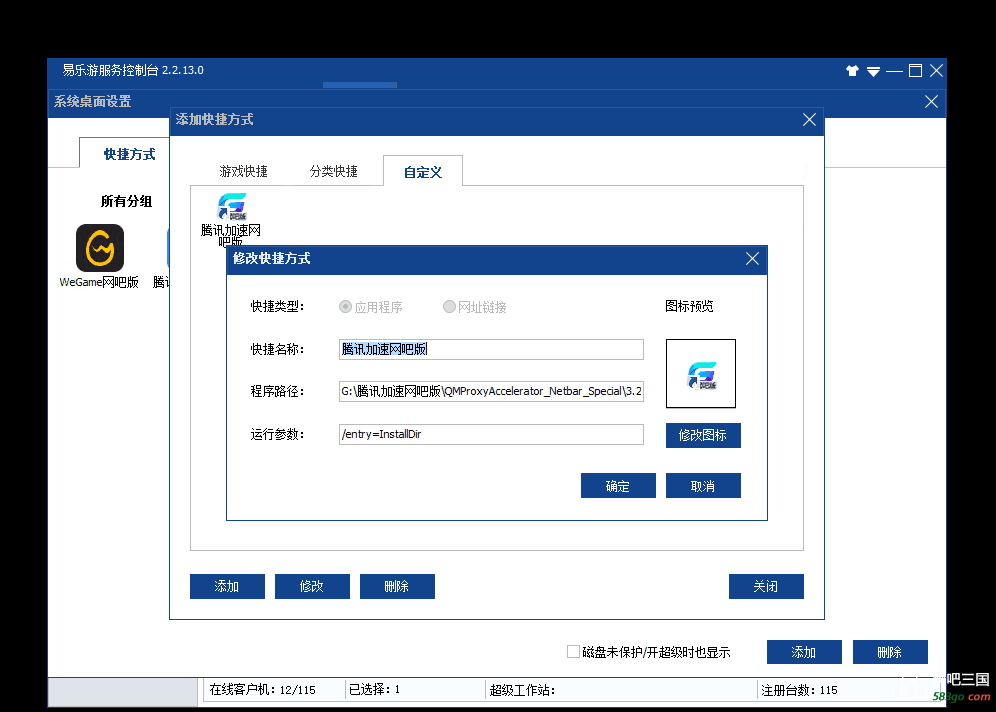
Task: Open the 游戏快捷 tab
Action: pos(243,171)
